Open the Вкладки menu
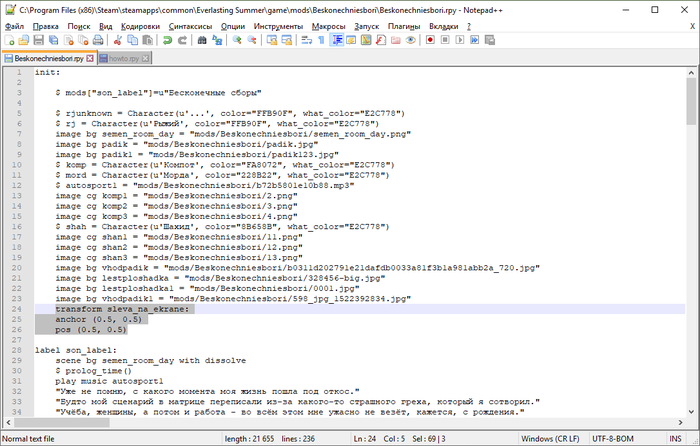The height and width of the screenshot is (446, 700). pos(444,26)
